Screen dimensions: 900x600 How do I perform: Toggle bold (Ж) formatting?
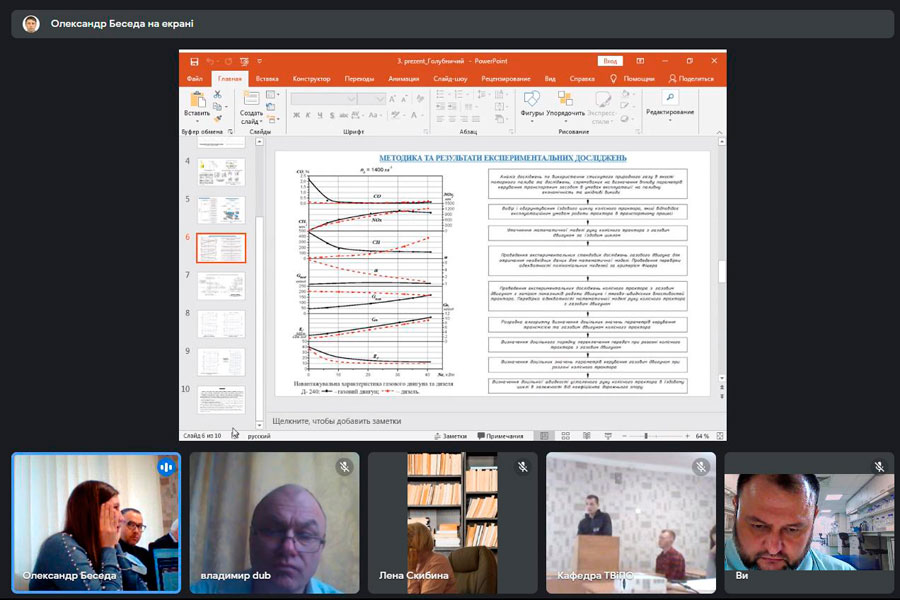pyautogui.click(x=296, y=115)
